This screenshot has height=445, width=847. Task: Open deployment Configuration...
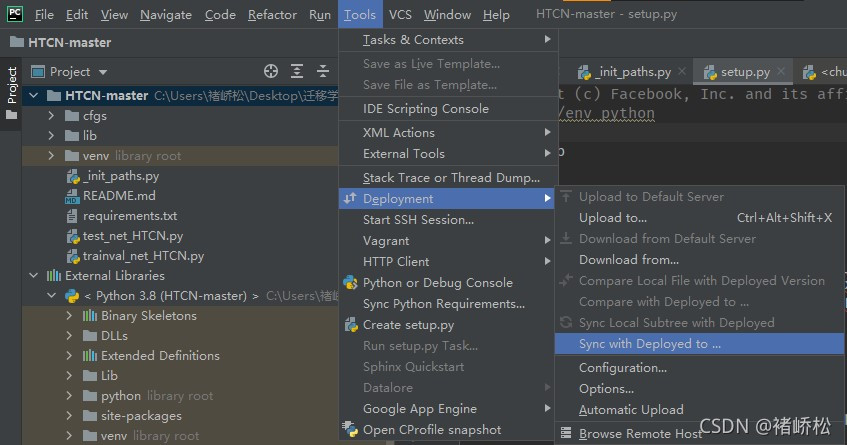click(x=700, y=367)
